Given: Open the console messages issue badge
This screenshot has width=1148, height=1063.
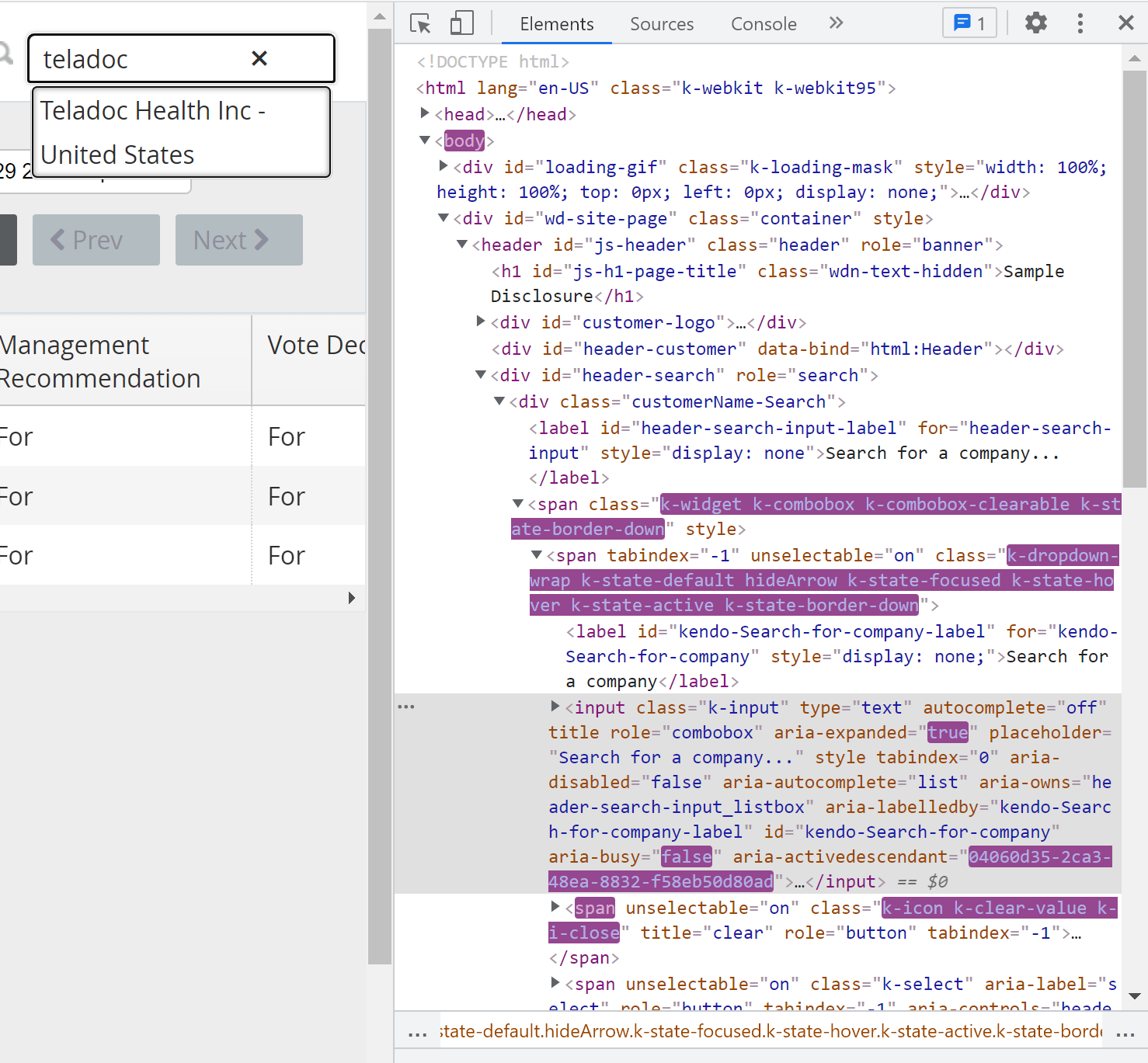Looking at the screenshot, I should point(969,23).
